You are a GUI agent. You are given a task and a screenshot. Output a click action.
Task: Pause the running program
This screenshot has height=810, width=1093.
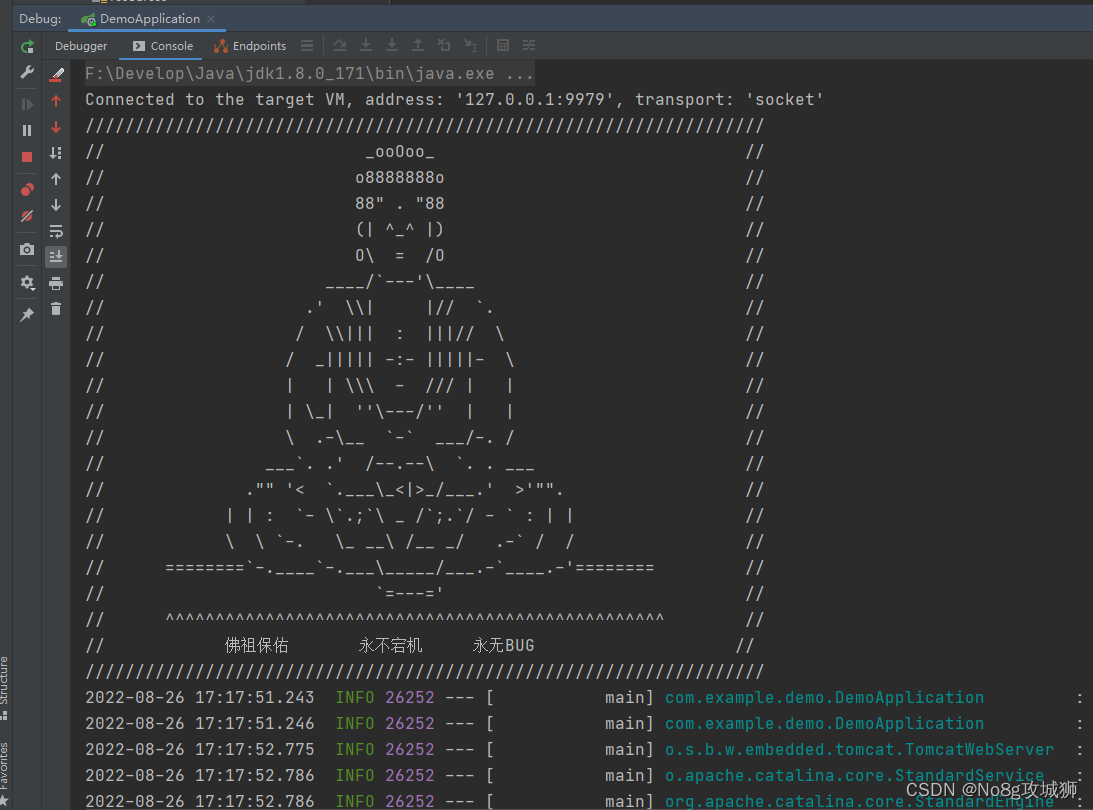[27, 130]
